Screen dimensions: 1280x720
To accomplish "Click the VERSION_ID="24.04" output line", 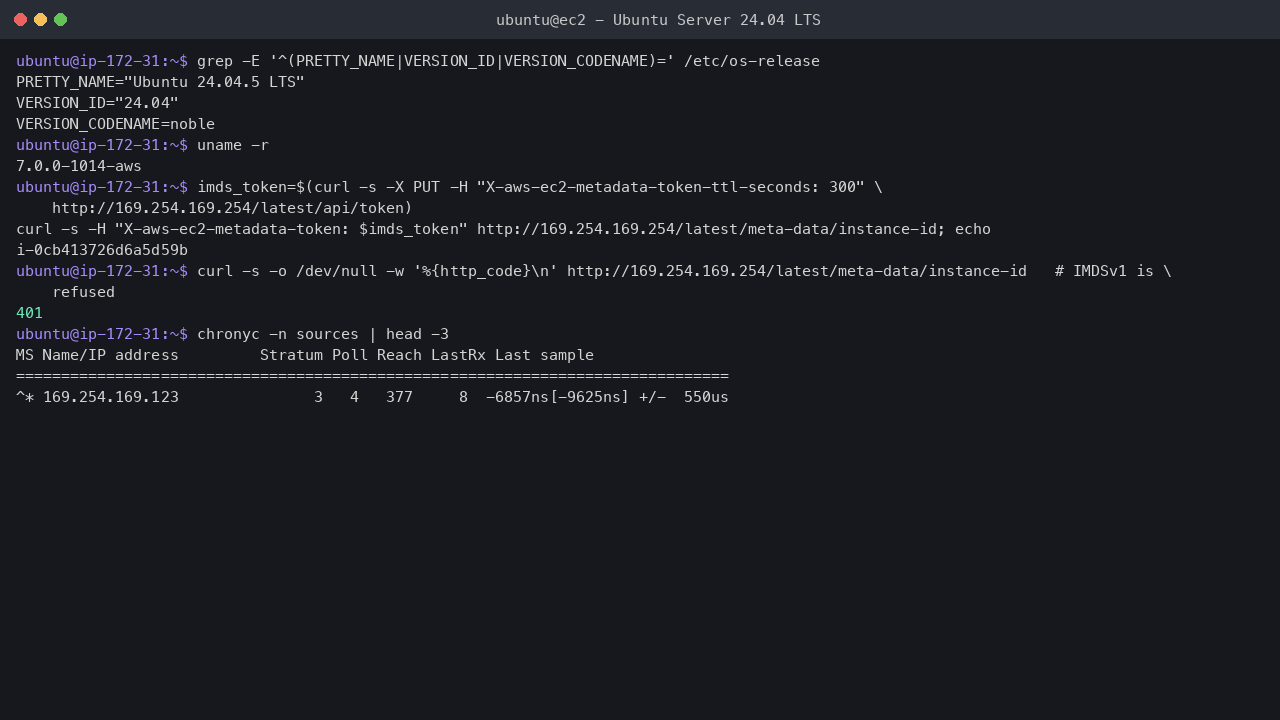I will click(x=97, y=103).
